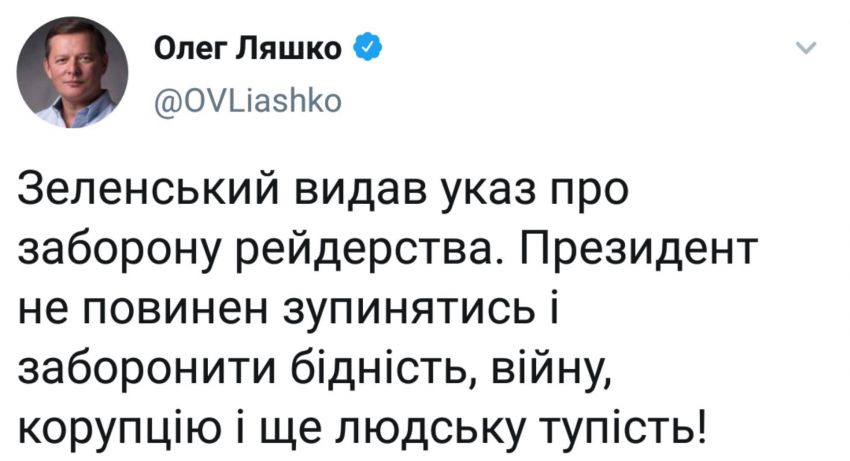Open the @OVLiashko handle link
Viewport: 850px width, 461px height.
(248, 101)
